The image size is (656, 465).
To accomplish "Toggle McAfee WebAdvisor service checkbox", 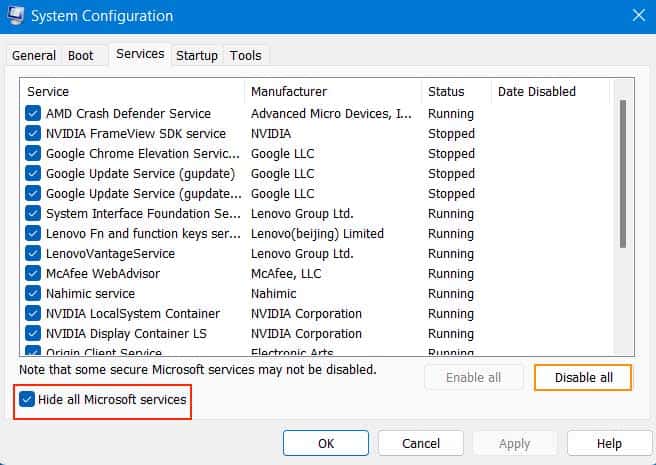I will [x=33, y=274].
